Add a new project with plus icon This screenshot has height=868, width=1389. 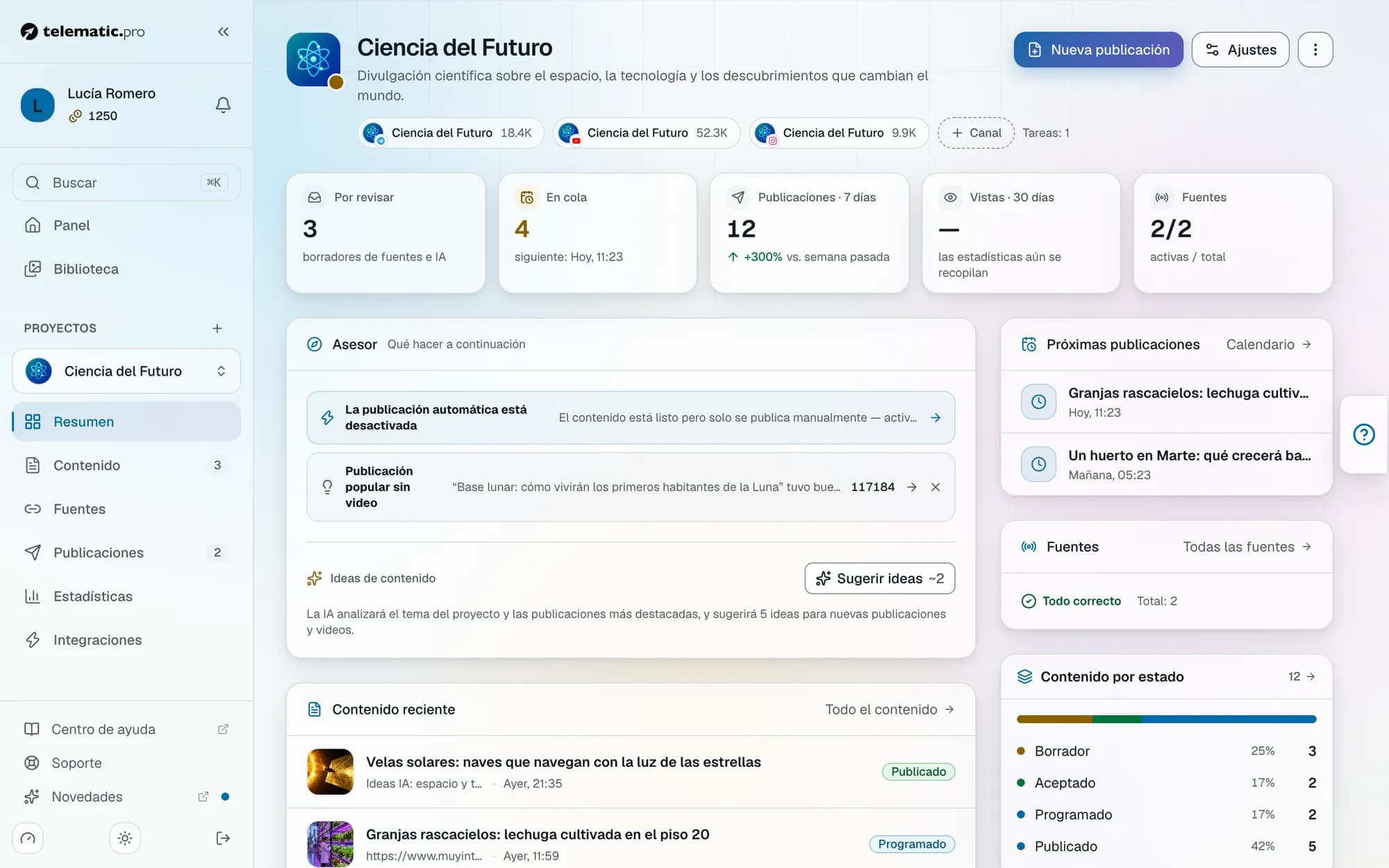(217, 328)
